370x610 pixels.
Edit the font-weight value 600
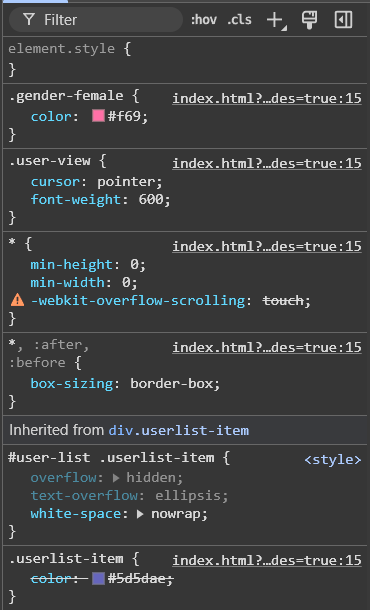(x=150, y=200)
